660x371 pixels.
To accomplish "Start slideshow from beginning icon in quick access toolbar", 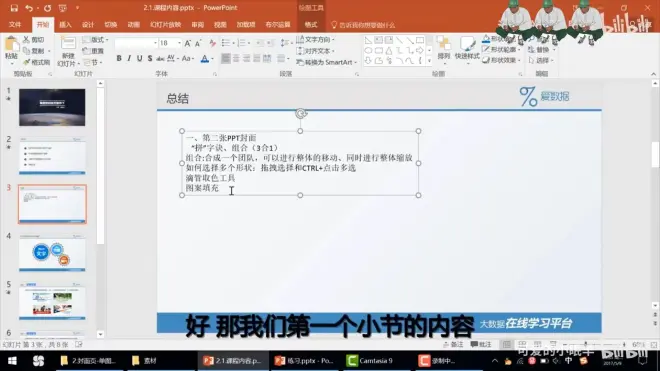I will pos(63,8).
